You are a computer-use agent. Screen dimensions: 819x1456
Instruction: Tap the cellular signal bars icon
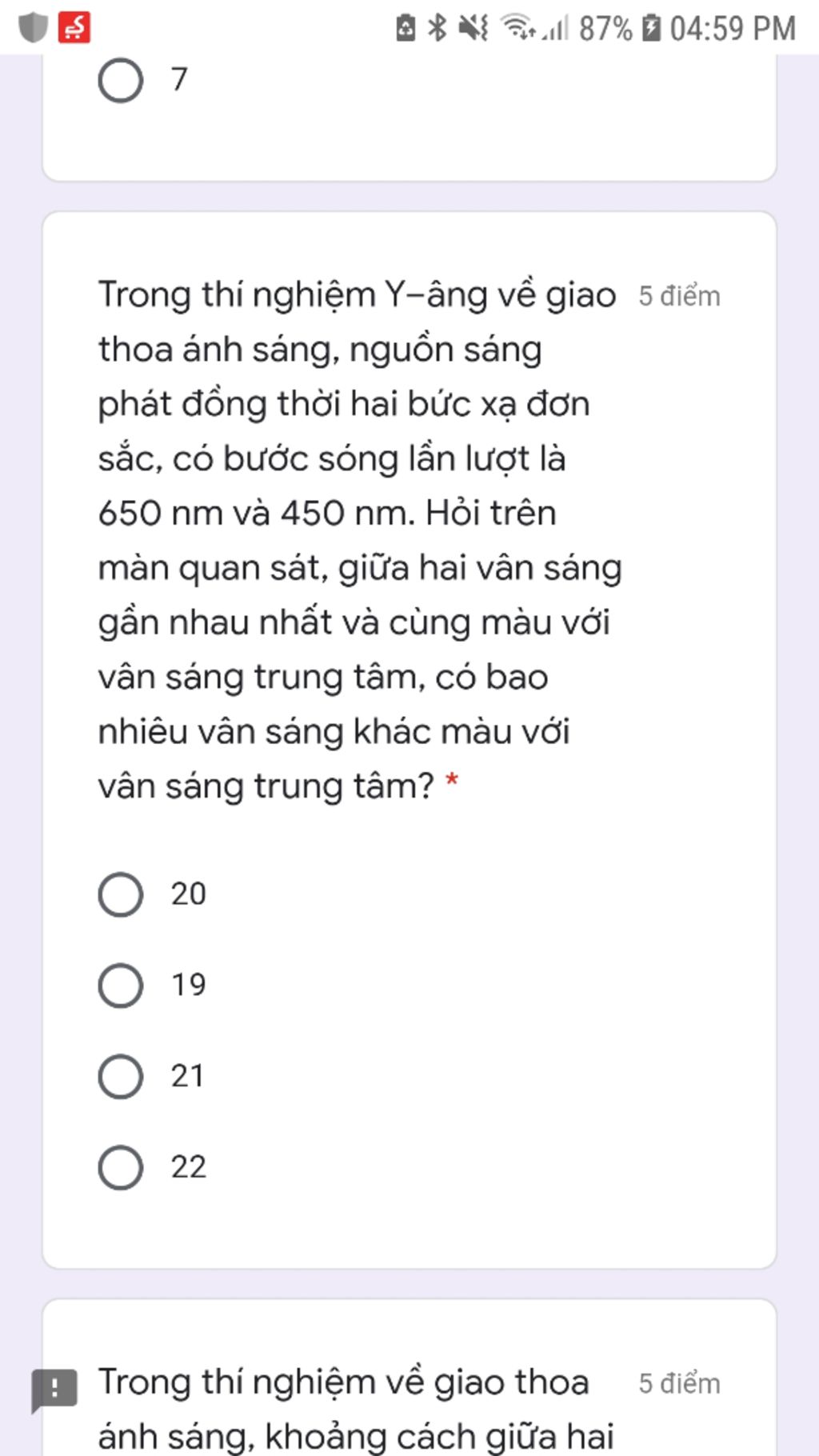pos(555,28)
